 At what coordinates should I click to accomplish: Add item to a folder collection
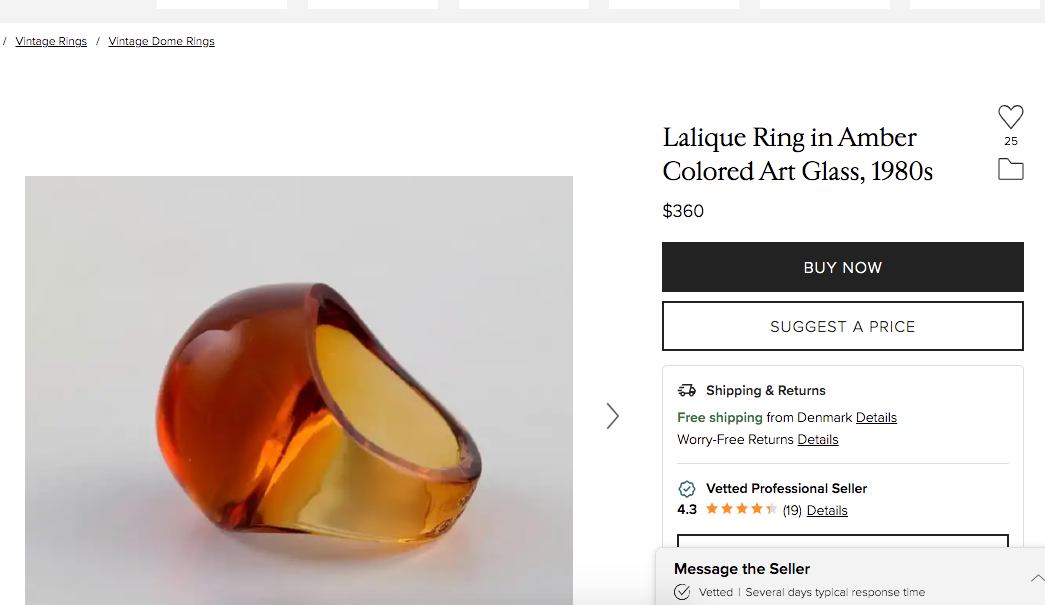coord(1011,169)
